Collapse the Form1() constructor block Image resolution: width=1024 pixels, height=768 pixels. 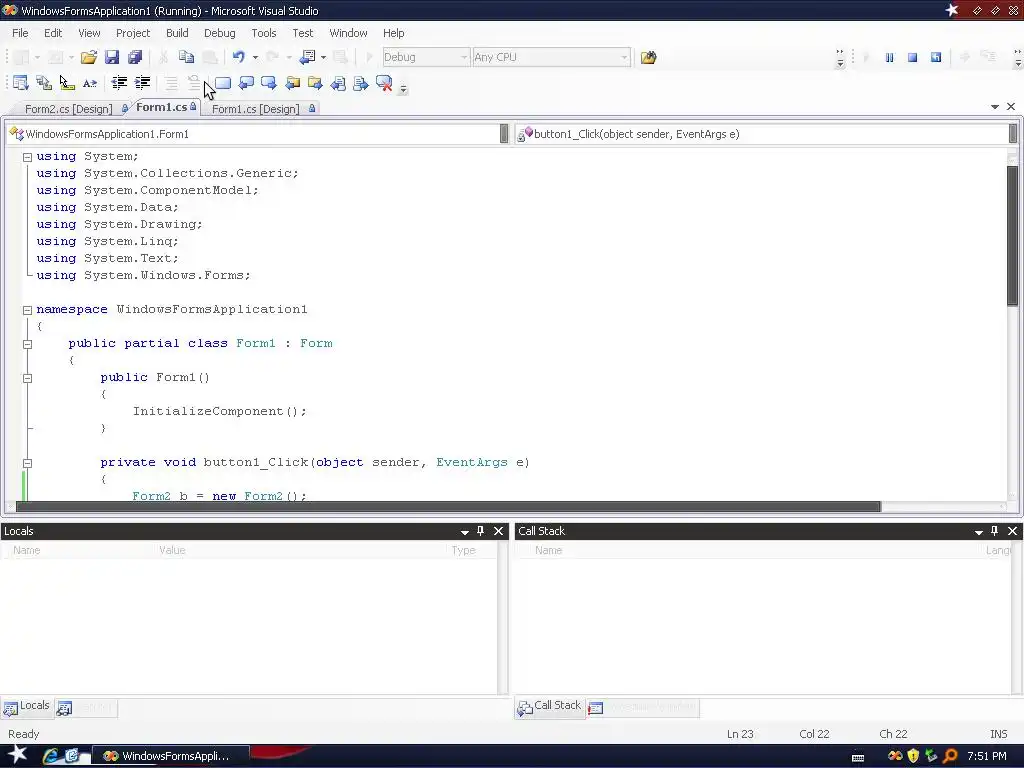point(27,377)
